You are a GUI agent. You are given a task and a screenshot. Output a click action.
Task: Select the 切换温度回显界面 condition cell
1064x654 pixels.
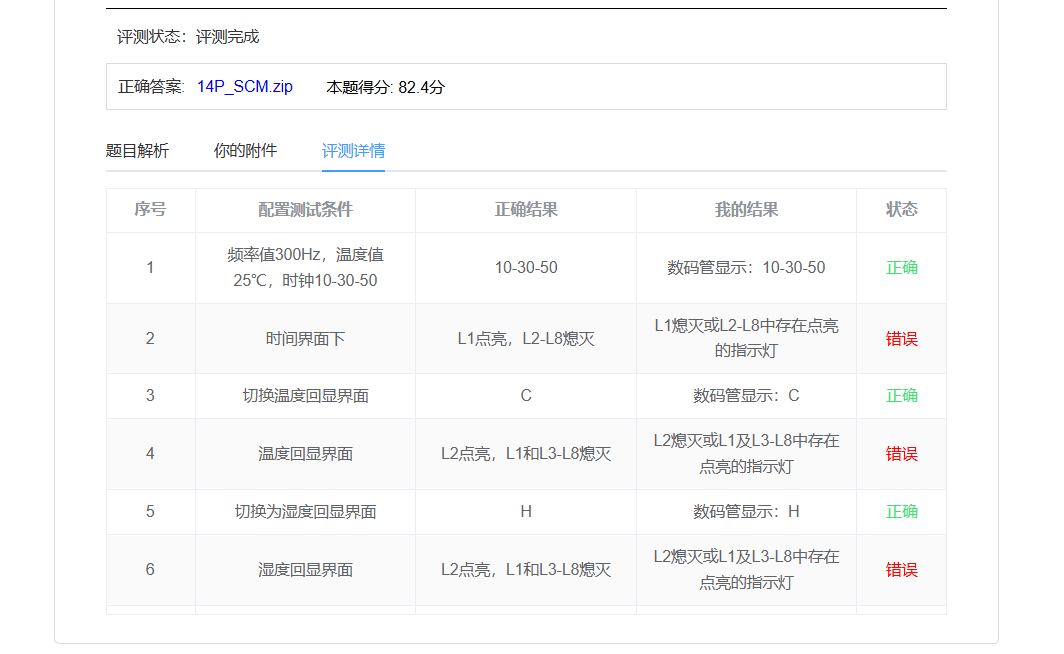tap(305, 396)
